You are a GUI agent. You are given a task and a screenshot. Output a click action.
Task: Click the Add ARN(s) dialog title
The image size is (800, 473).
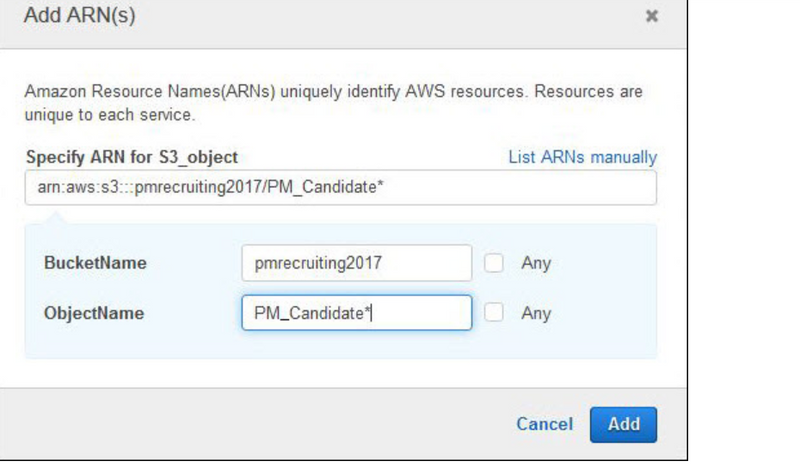(79, 16)
